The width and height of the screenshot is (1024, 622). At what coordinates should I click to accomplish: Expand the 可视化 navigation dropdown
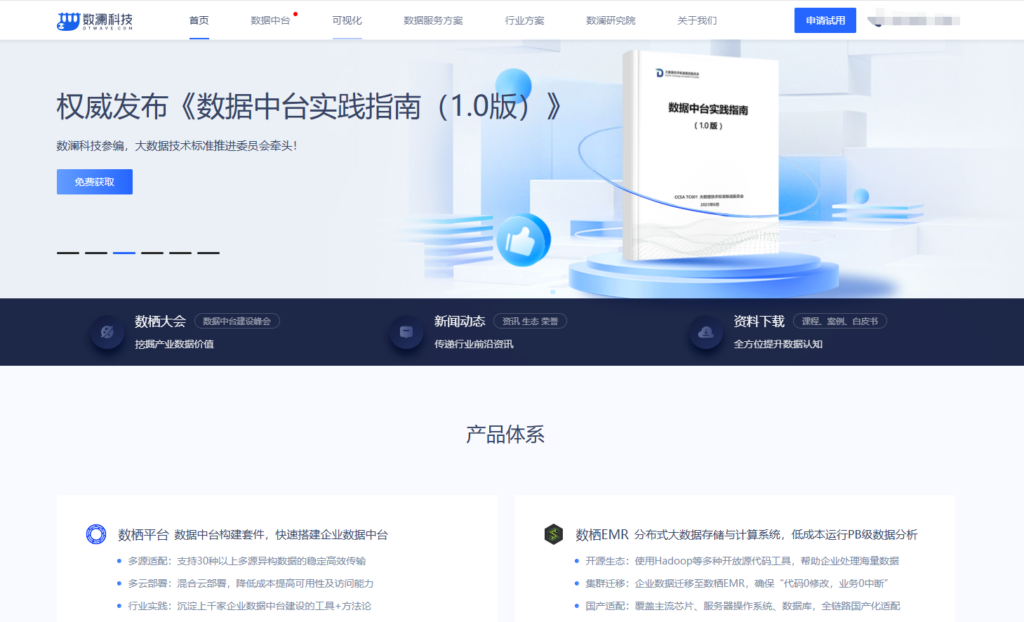tap(347, 19)
